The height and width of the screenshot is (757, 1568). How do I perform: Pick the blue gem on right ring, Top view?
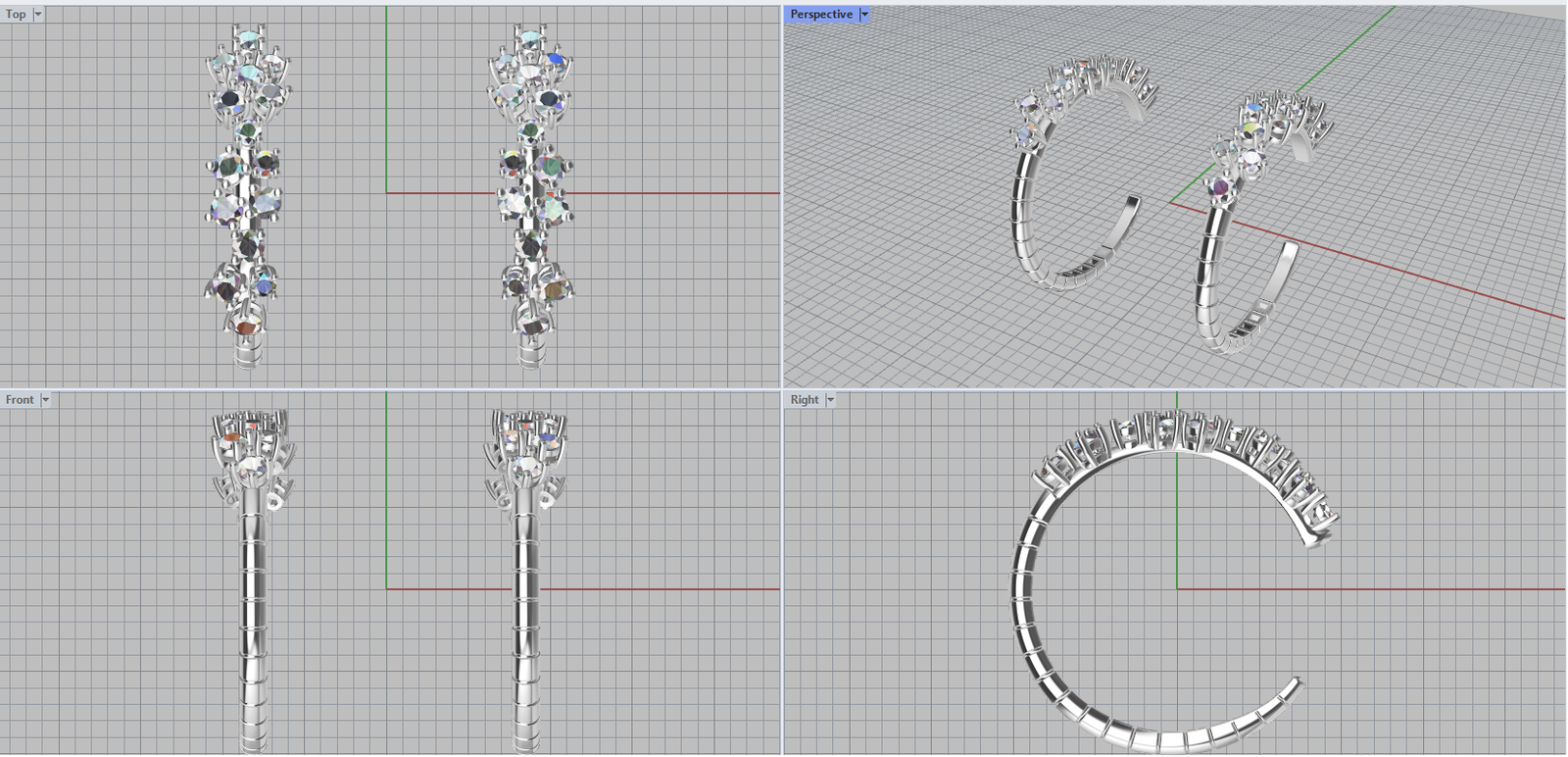pos(558,60)
